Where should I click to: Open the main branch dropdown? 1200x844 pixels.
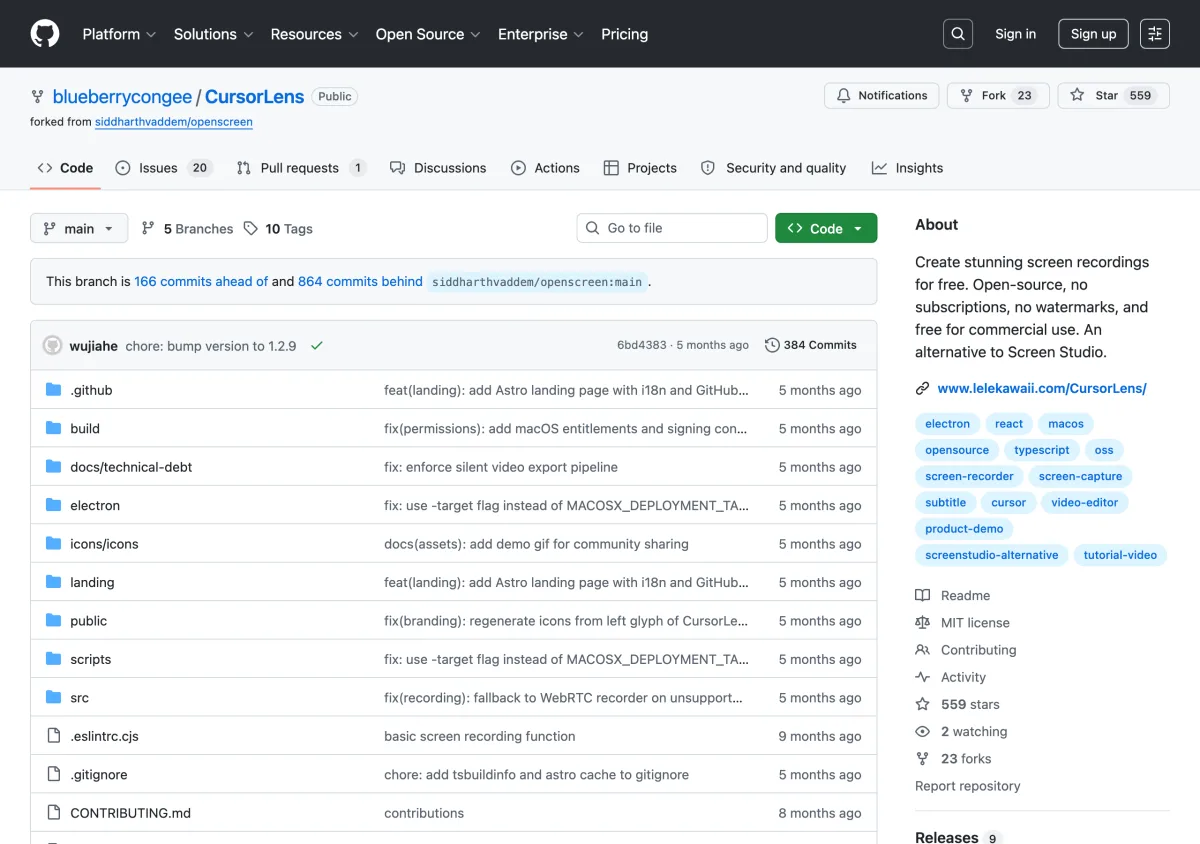(x=79, y=228)
